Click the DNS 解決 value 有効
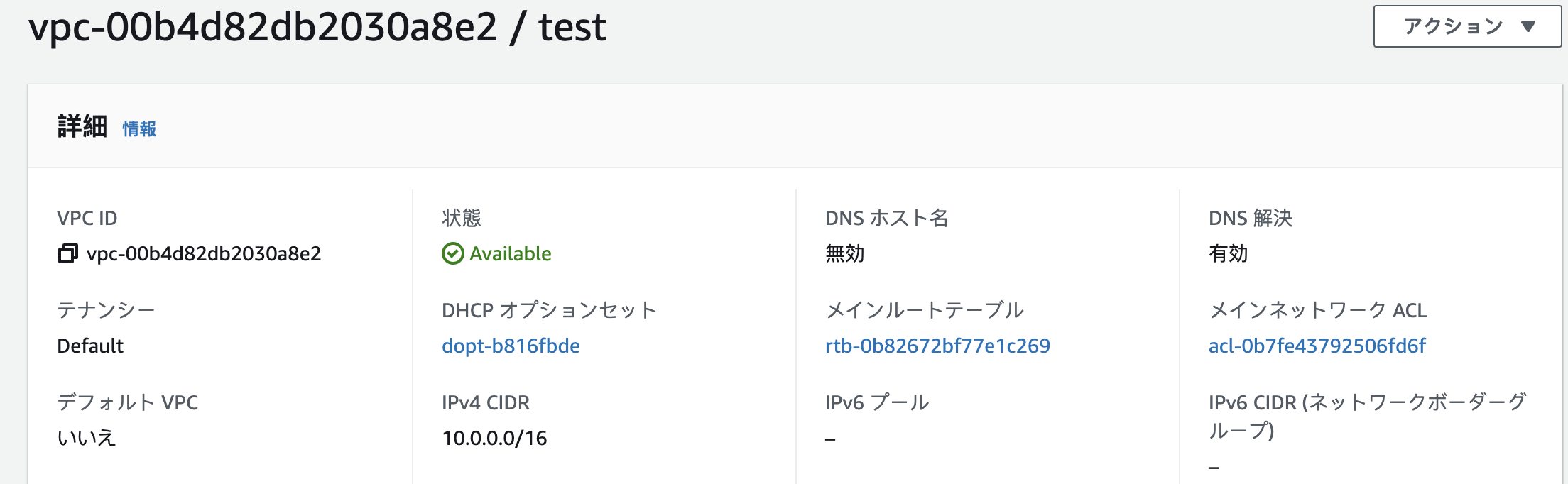This screenshot has height=484, width=1568. pos(1228,253)
